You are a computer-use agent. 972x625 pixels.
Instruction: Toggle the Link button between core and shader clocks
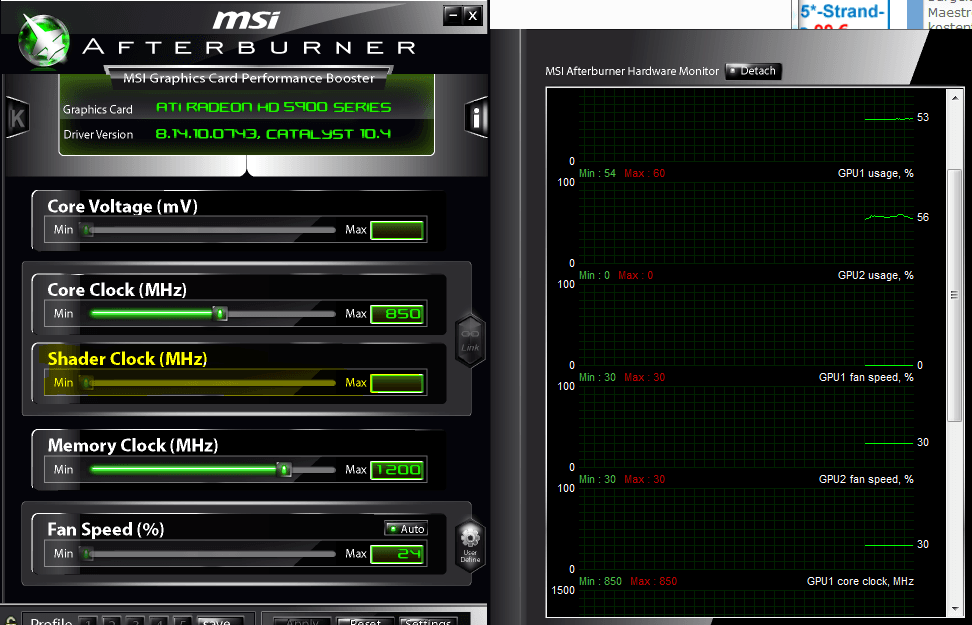(x=470, y=341)
